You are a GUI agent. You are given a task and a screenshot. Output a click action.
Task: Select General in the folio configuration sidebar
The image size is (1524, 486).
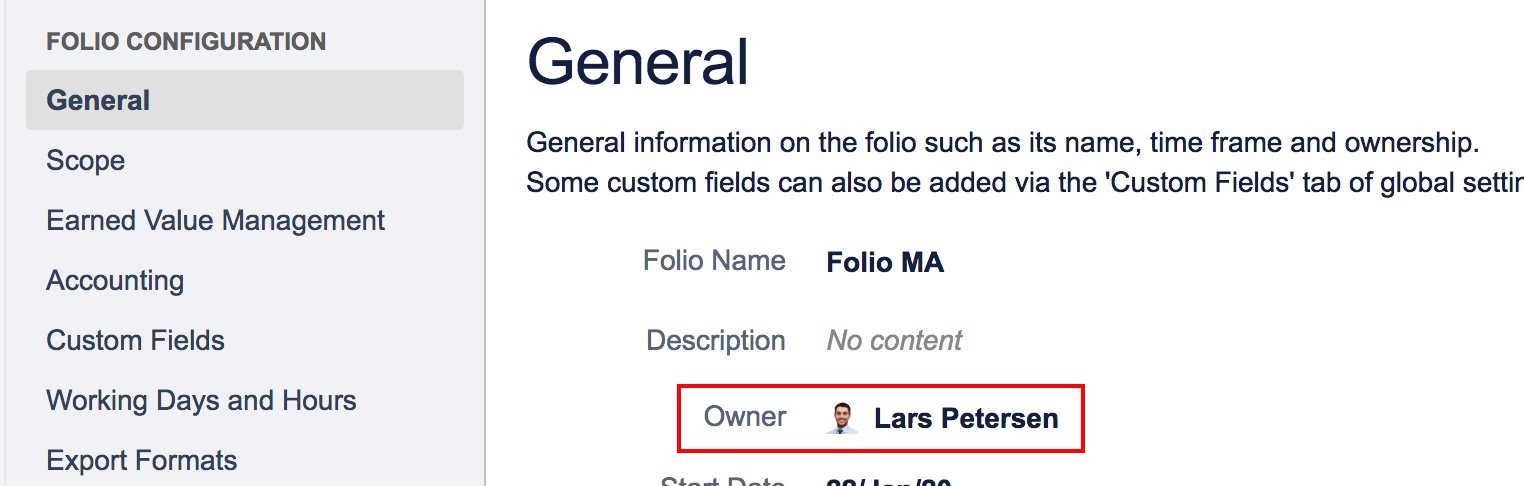tap(98, 100)
